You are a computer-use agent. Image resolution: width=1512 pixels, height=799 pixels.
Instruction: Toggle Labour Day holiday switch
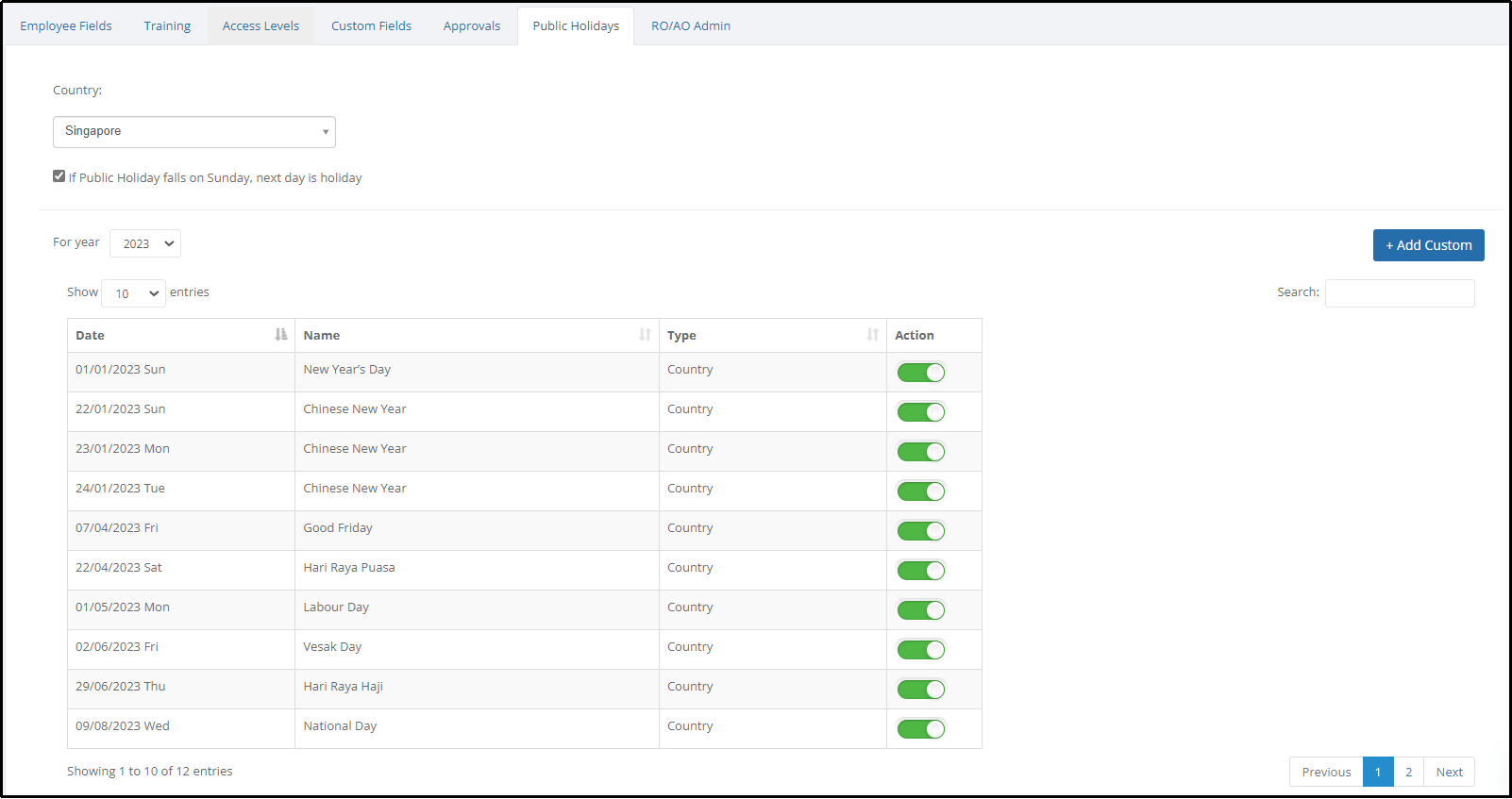921,610
